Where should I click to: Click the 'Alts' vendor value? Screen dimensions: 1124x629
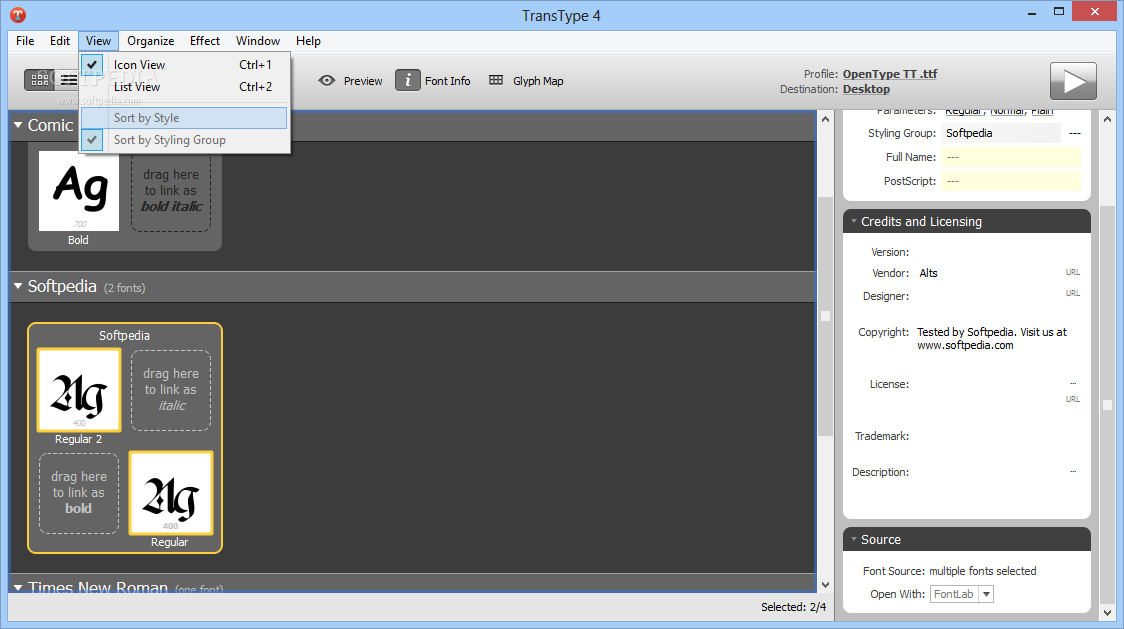click(928, 273)
